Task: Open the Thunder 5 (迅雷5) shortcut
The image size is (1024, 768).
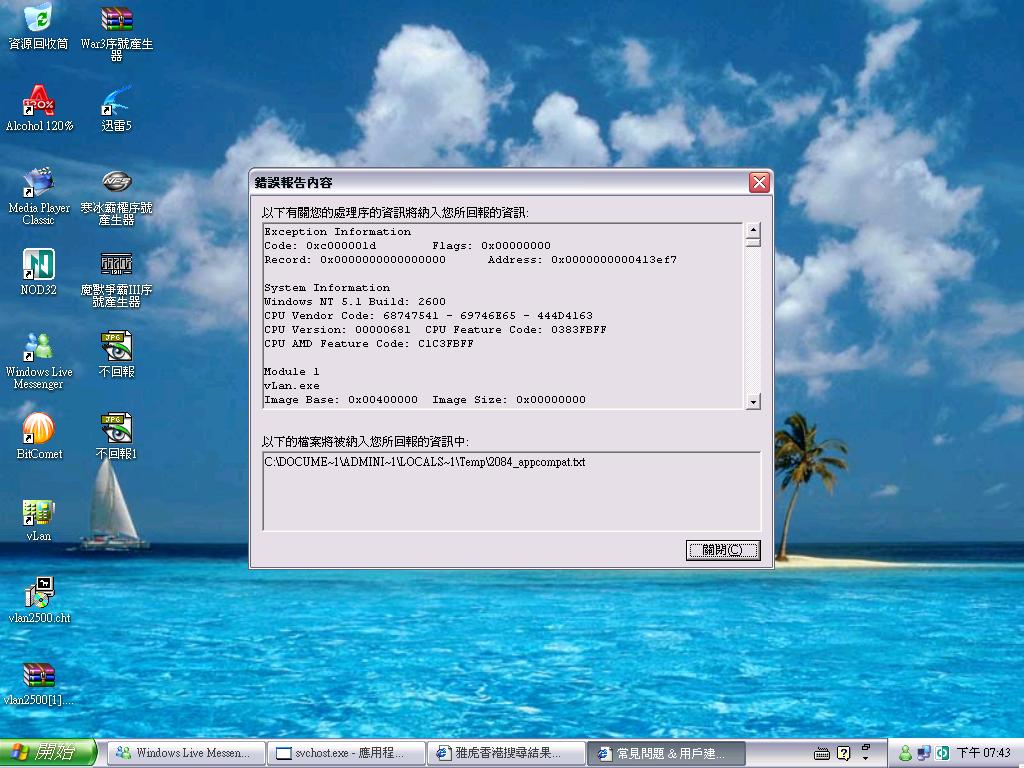Action: click(116, 101)
